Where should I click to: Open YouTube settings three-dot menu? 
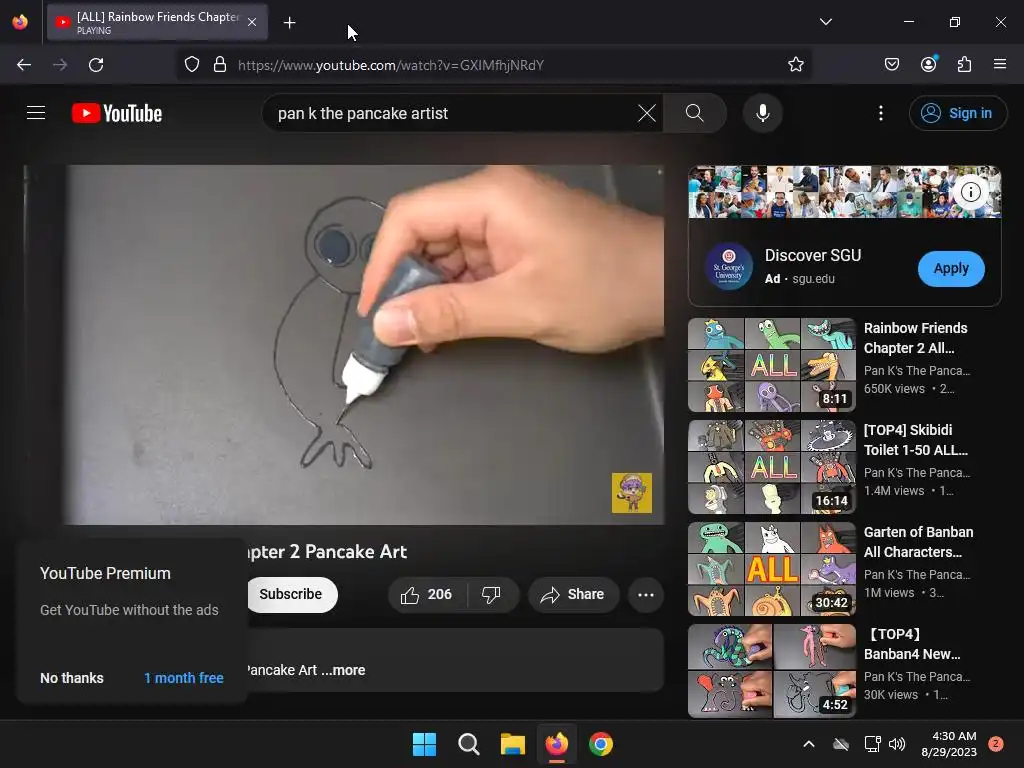point(880,113)
